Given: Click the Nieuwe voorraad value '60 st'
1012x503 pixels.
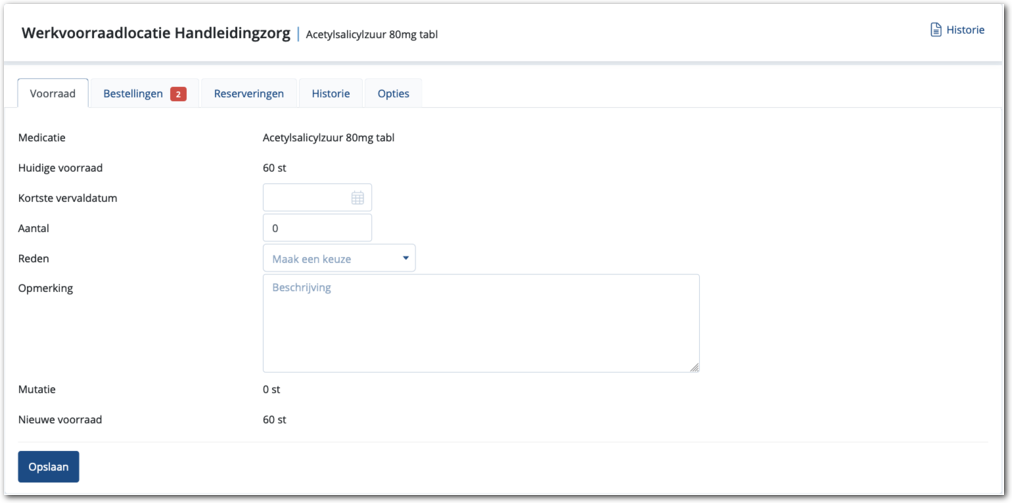Looking at the screenshot, I should 274,420.
